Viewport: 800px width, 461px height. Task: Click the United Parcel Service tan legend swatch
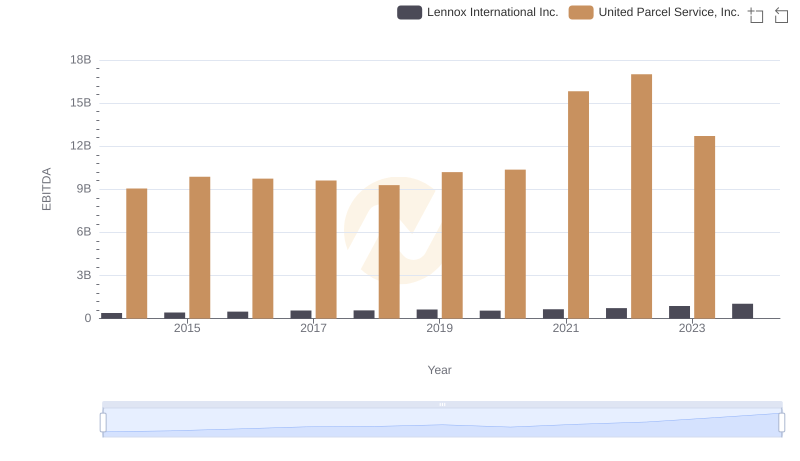coord(581,12)
